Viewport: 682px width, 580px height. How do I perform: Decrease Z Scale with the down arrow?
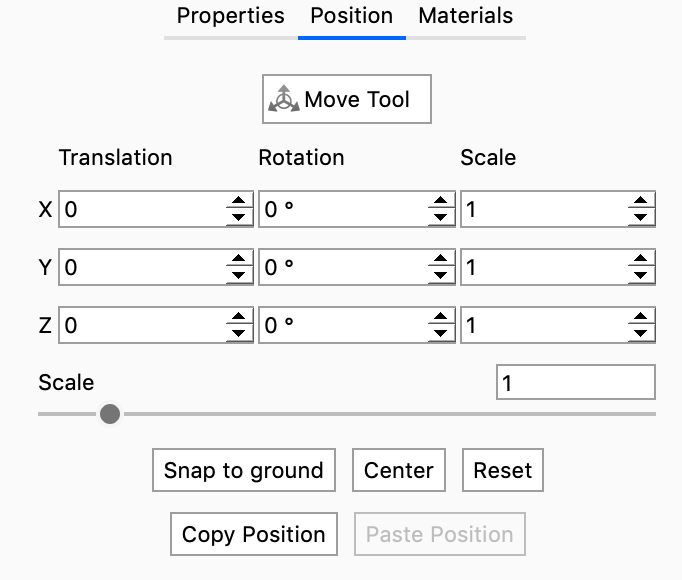click(x=641, y=332)
